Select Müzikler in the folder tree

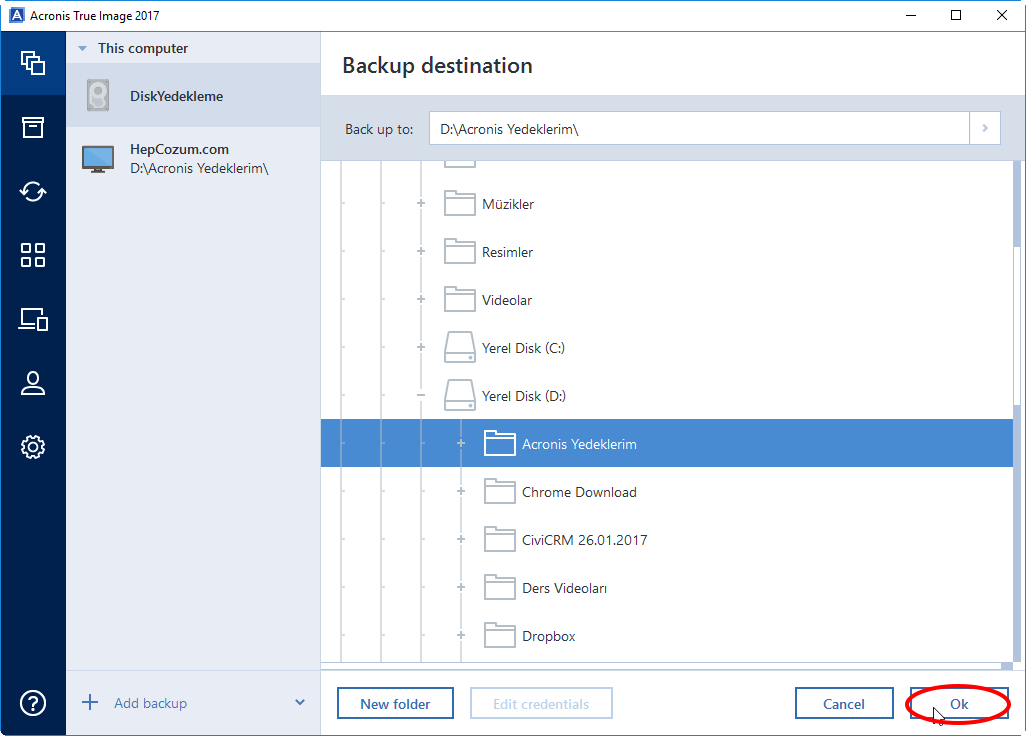[508, 204]
